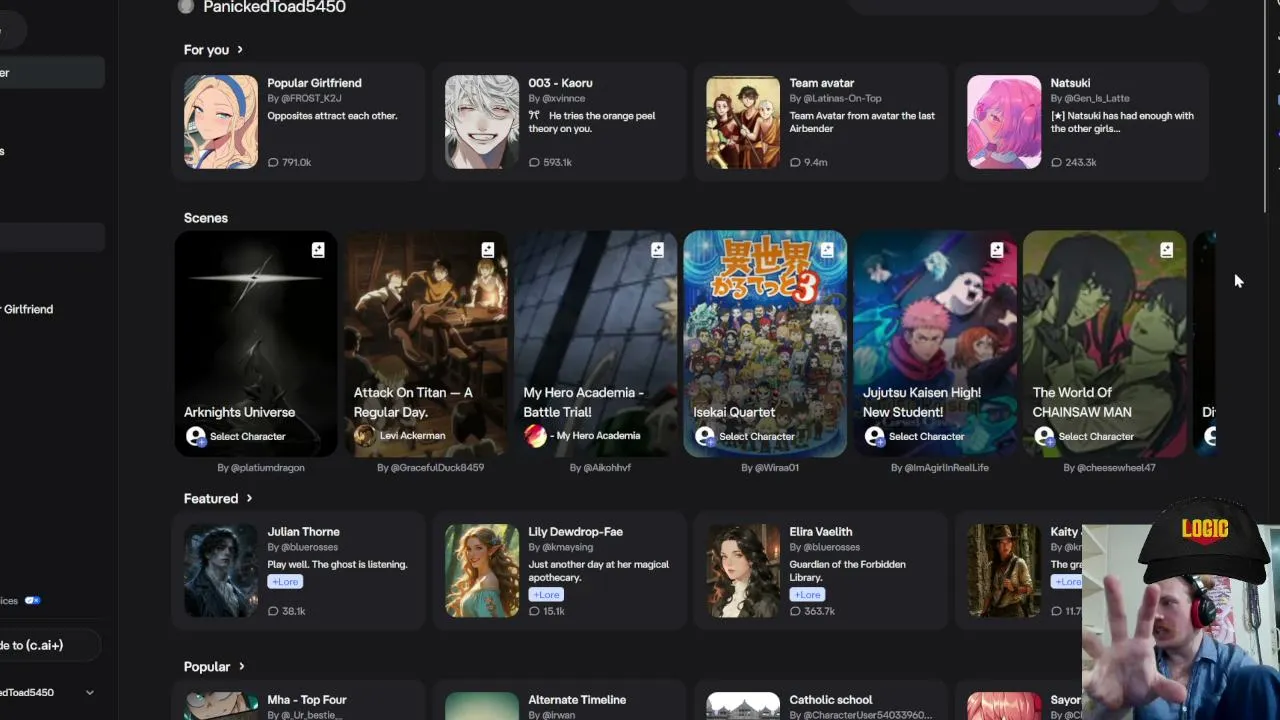
Task: Click the chat bubble icon beside 9.4m
Action: point(795,162)
